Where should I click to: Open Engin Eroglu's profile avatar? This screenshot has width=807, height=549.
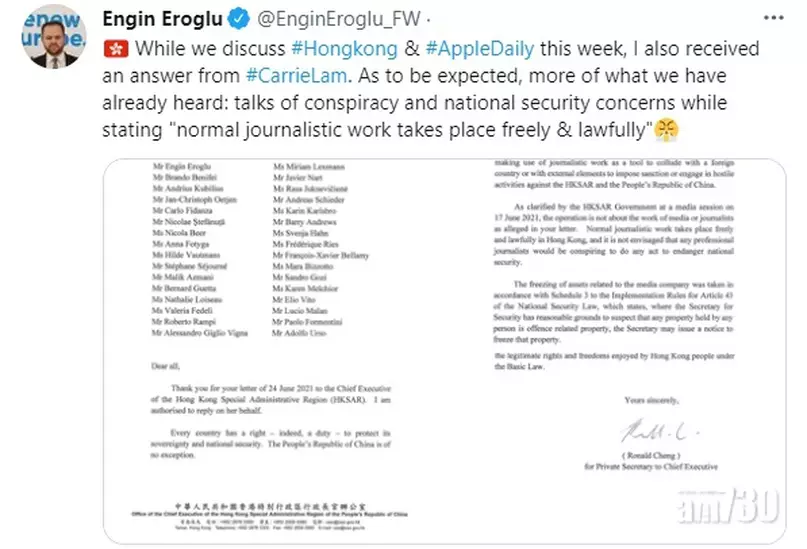pyautogui.click(x=54, y=37)
